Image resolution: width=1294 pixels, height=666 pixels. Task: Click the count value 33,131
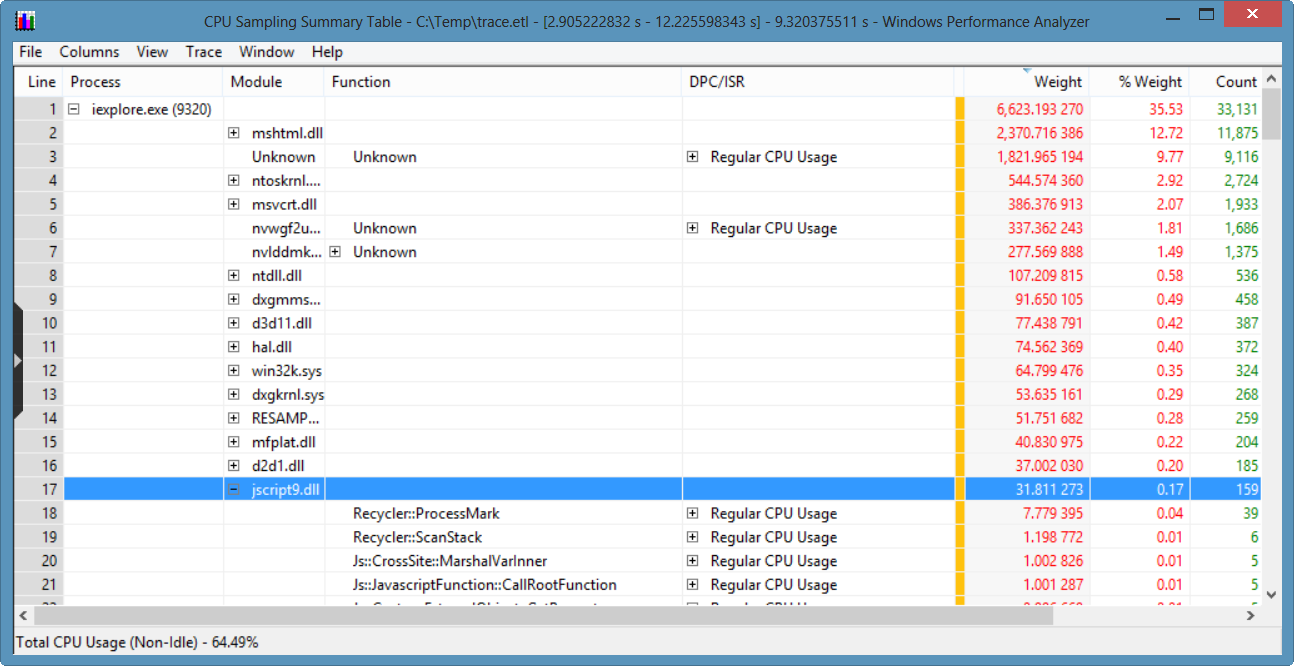1237,110
